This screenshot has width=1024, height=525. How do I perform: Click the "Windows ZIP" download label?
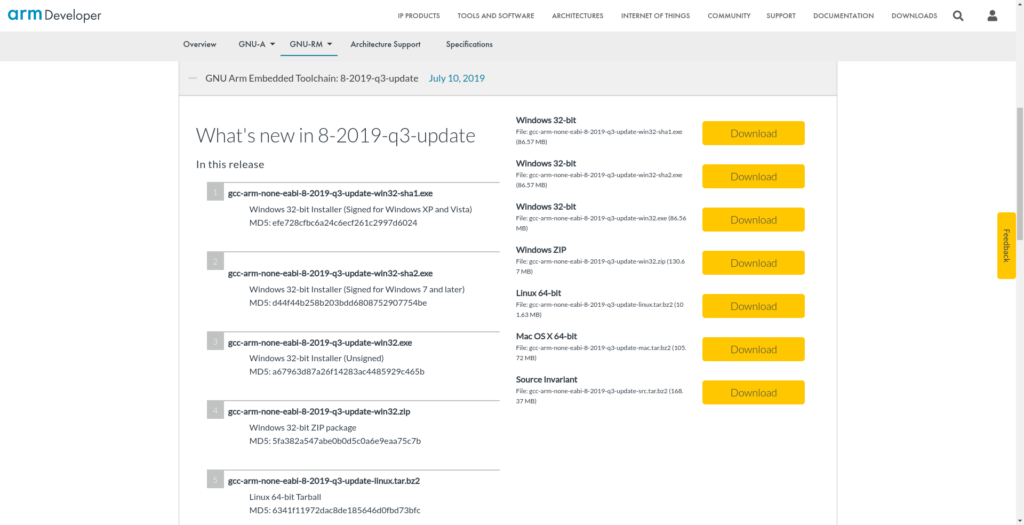[x=541, y=249]
